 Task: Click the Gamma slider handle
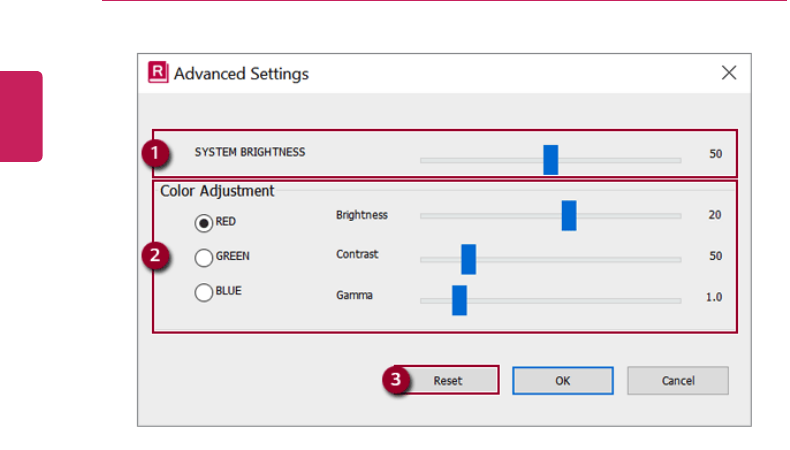(459, 299)
